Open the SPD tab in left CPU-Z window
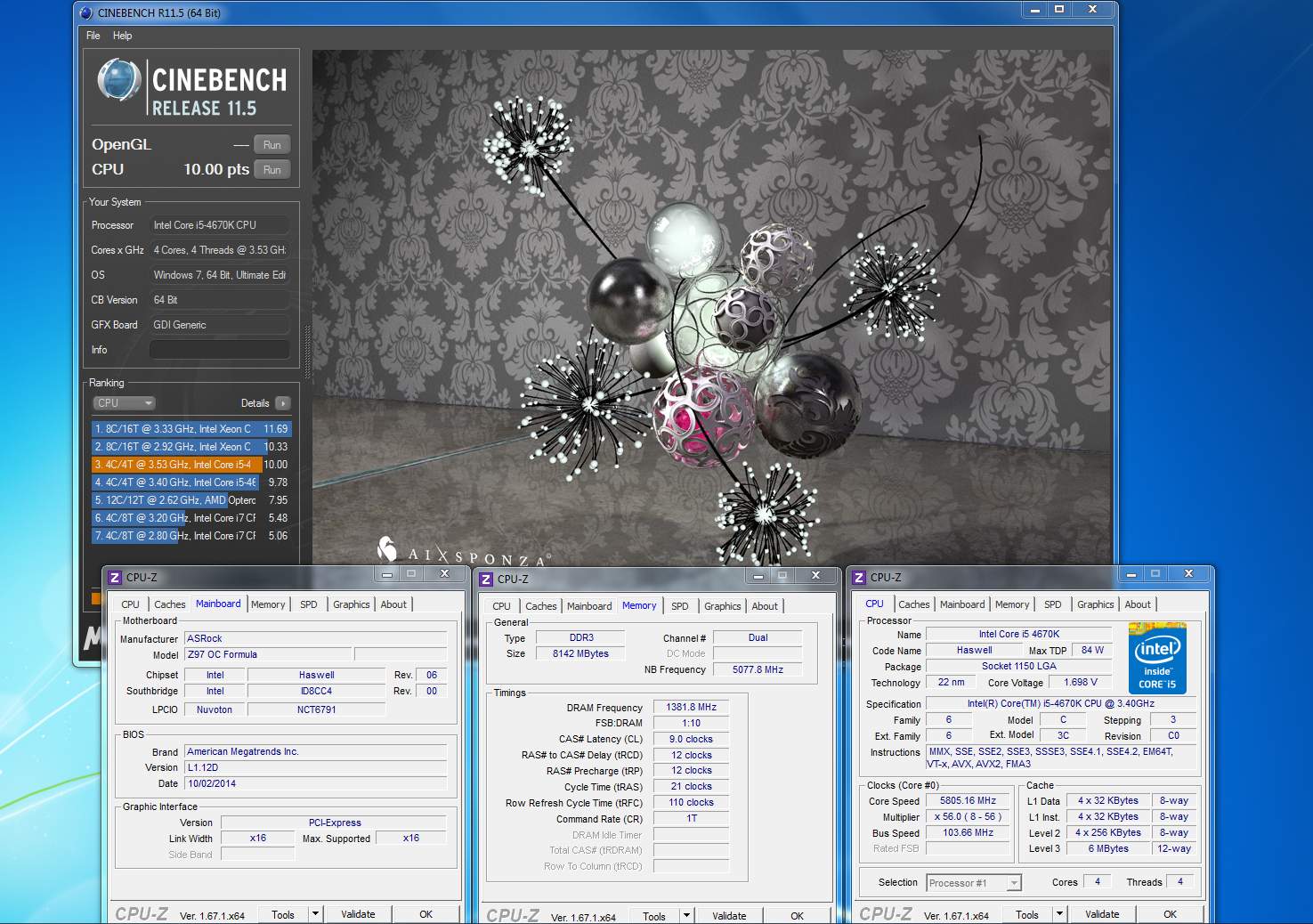This screenshot has width=1313, height=924. point(308,604)
